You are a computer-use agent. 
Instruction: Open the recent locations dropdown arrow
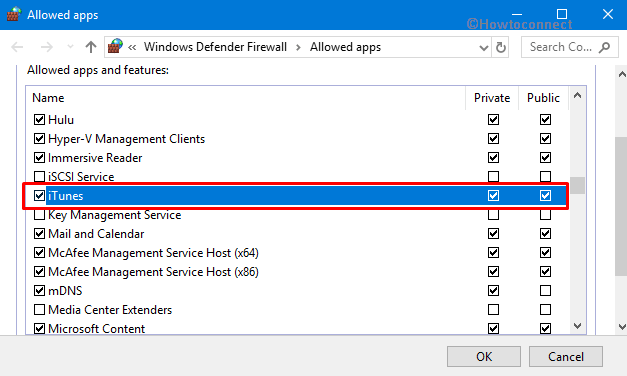pyautogui.click(x=70, y=47)
